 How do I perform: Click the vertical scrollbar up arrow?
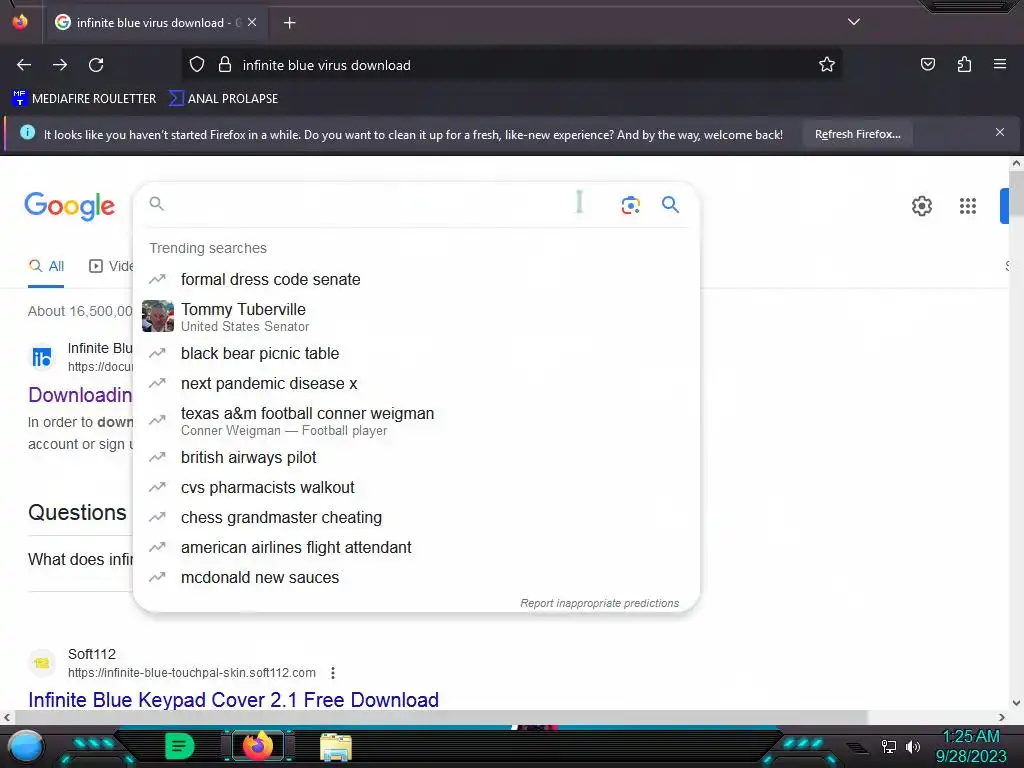(x=1016, y=163)
